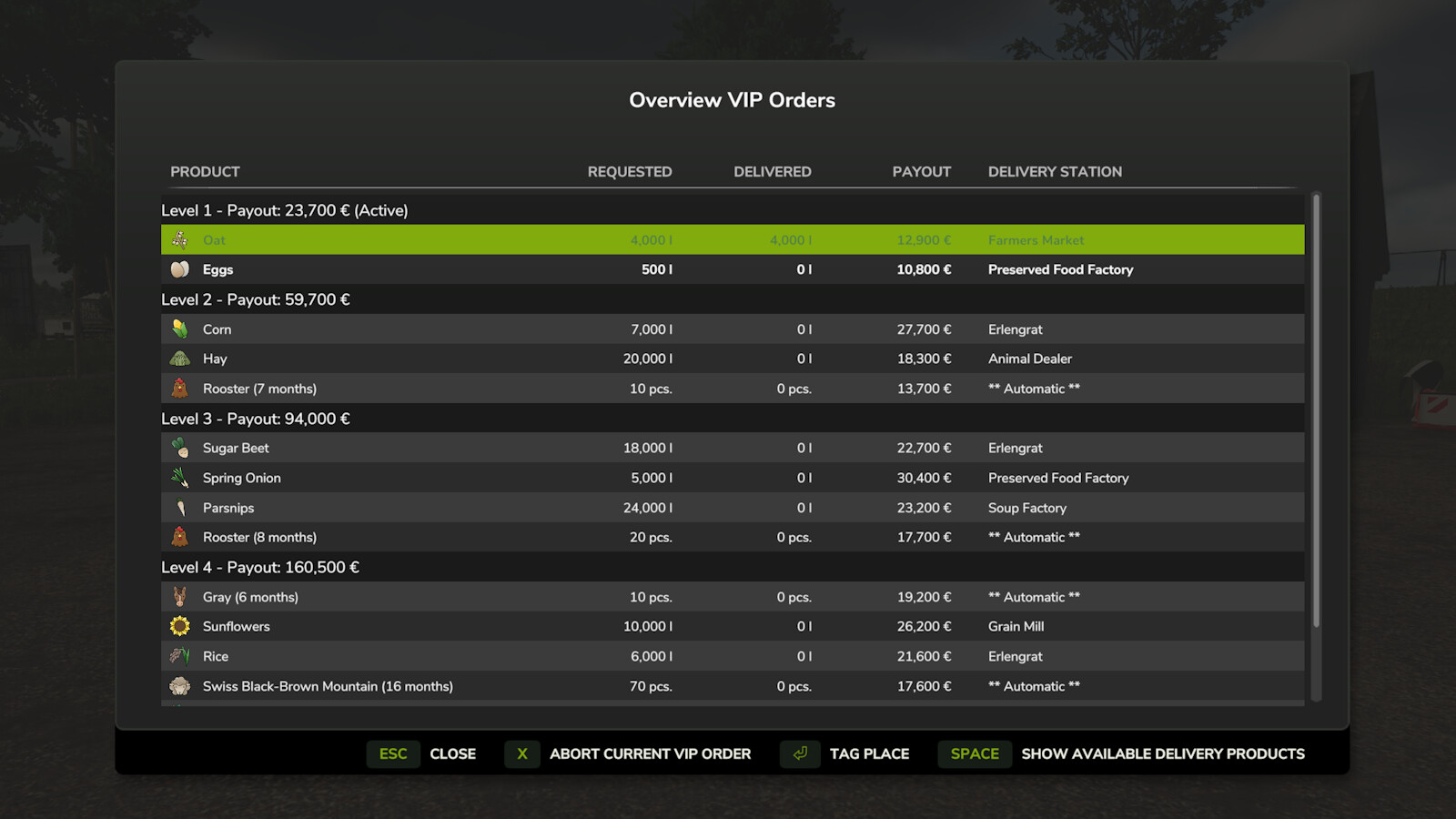This screenshot has height=819, width=1456.
Task: Click the Parsnips icon
Action: (179, 507)
